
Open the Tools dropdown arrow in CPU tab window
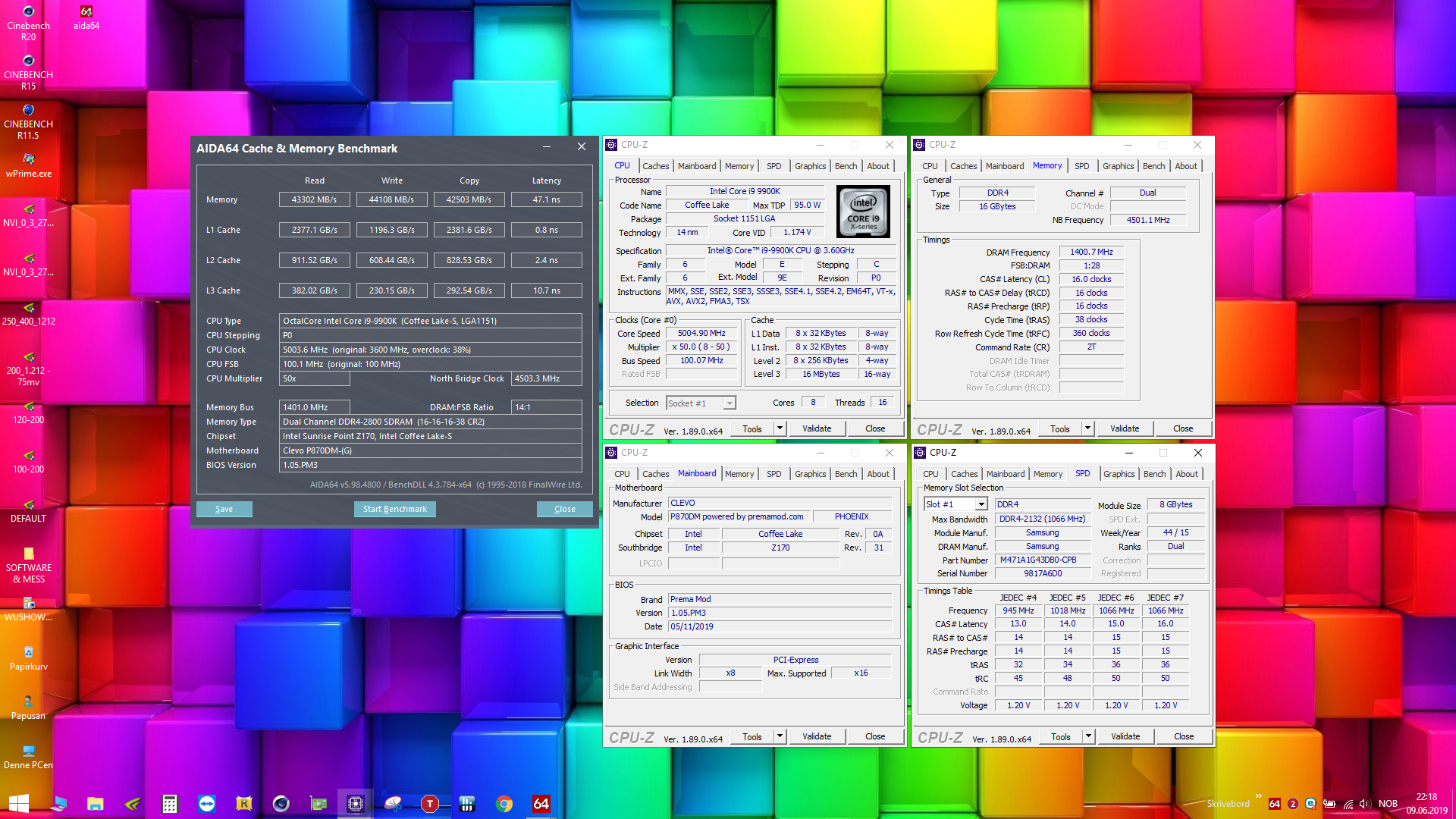(x=780, y=428)
